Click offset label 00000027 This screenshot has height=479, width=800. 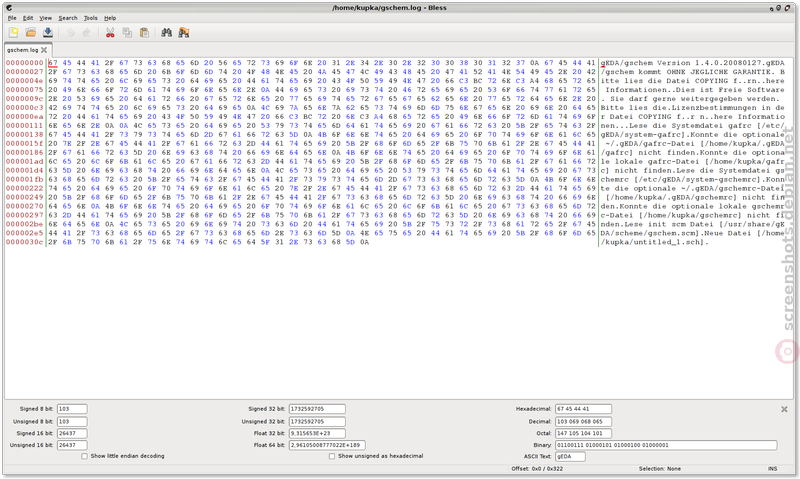(24, 72)
